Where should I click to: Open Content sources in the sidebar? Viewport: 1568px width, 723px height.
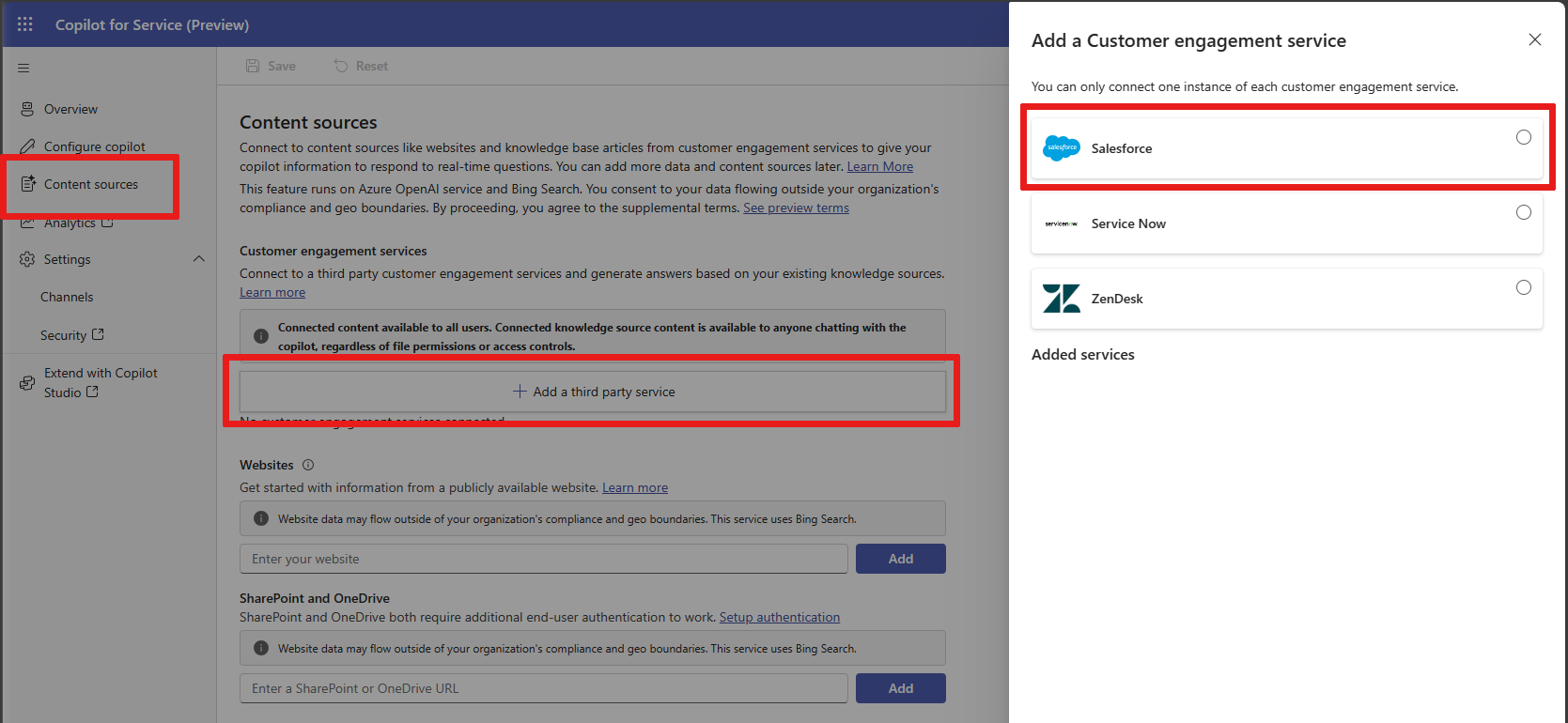91,184
